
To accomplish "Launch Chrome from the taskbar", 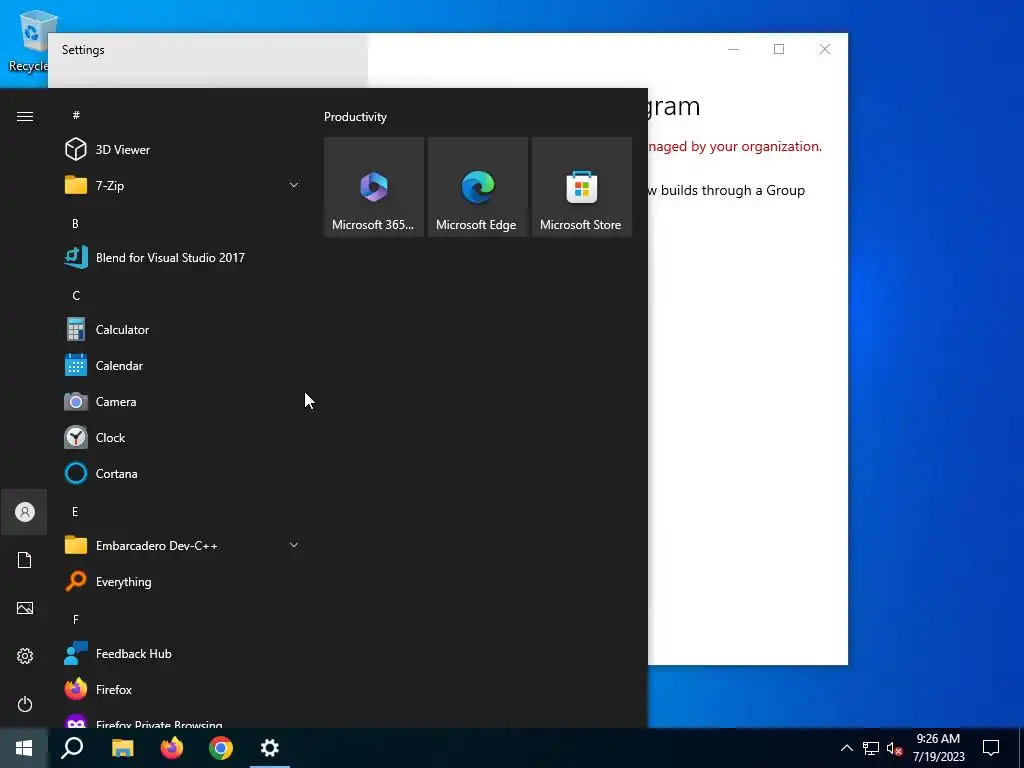I will 221,748.
